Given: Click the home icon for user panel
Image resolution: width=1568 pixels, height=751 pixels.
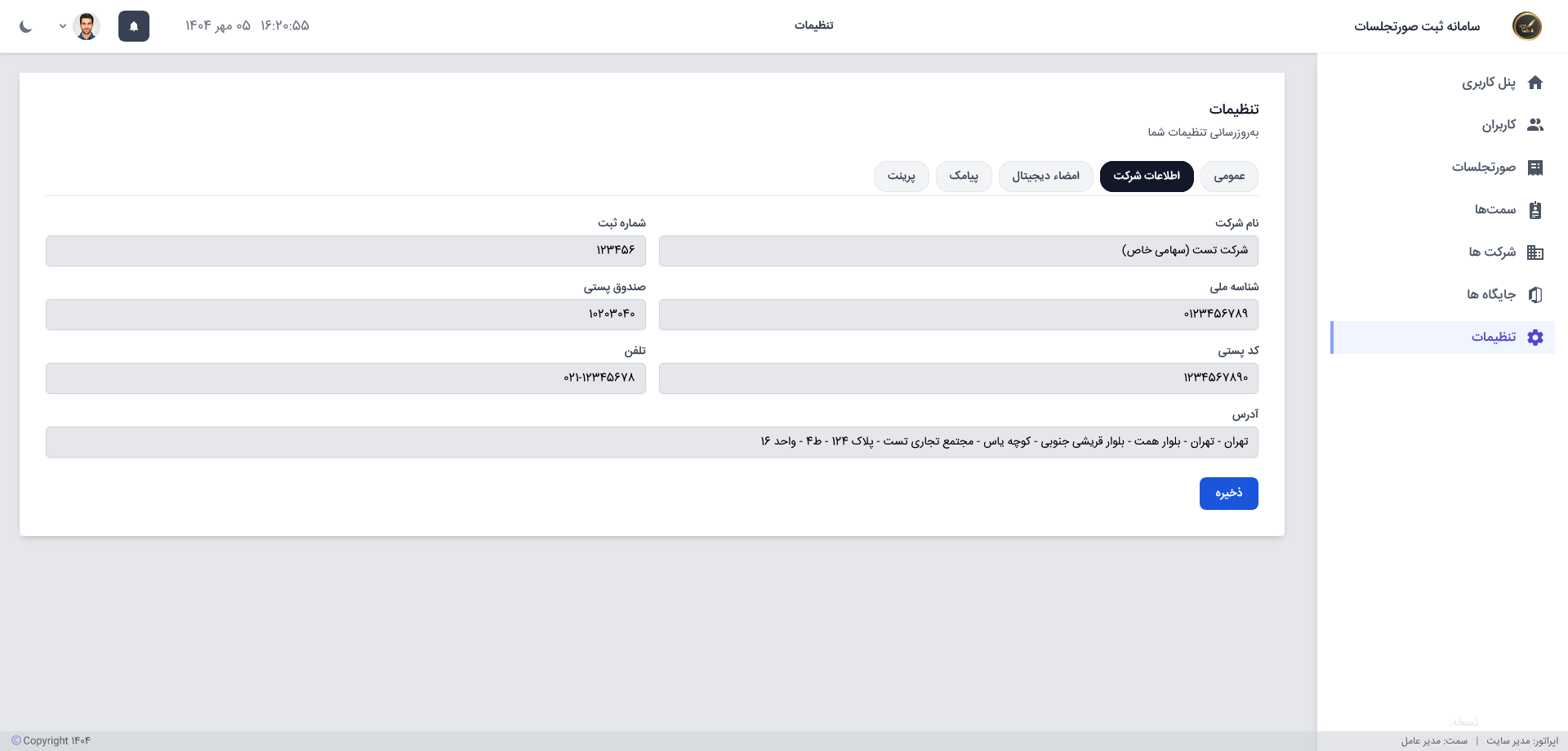Looking at the screenshot, I should tap(1535, 83).
